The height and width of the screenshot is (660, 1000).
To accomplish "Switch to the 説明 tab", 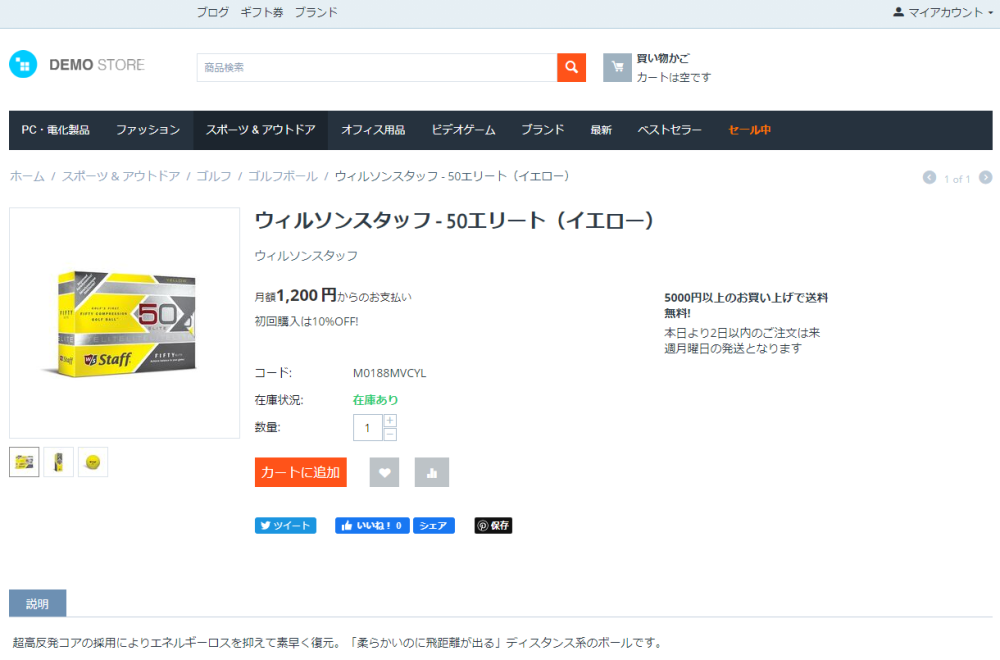I will [x=38, y=603].
